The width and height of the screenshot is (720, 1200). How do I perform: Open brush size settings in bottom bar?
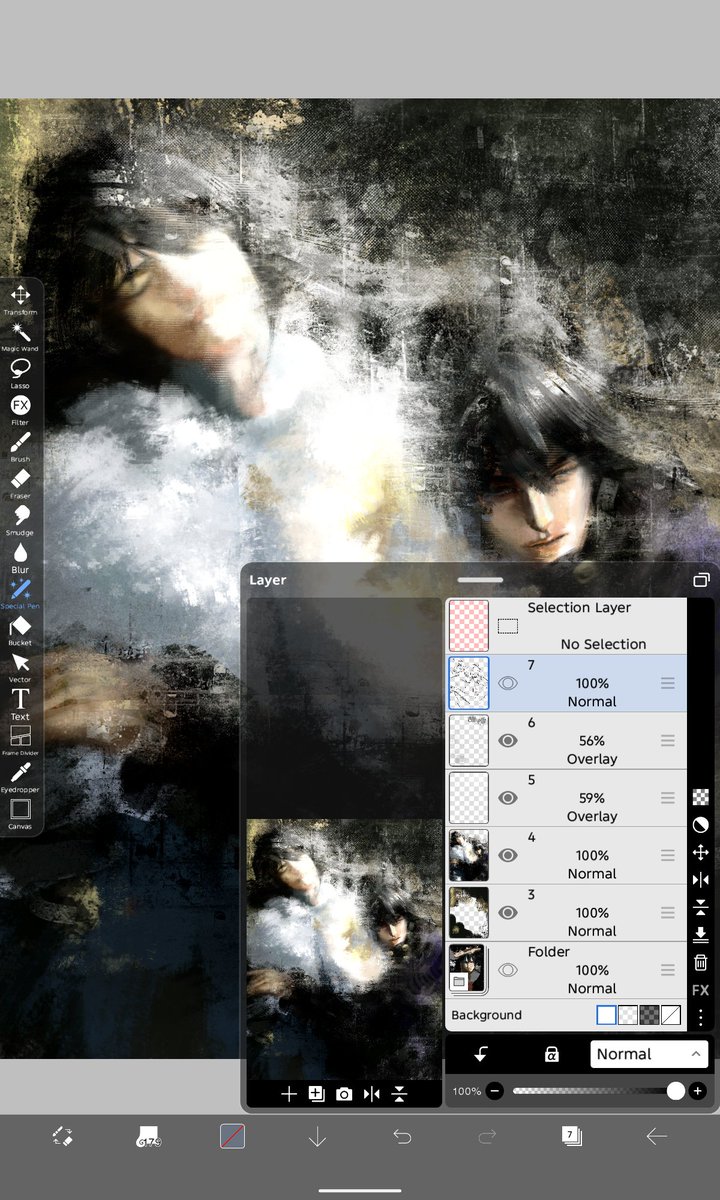tap(148, 1136)
